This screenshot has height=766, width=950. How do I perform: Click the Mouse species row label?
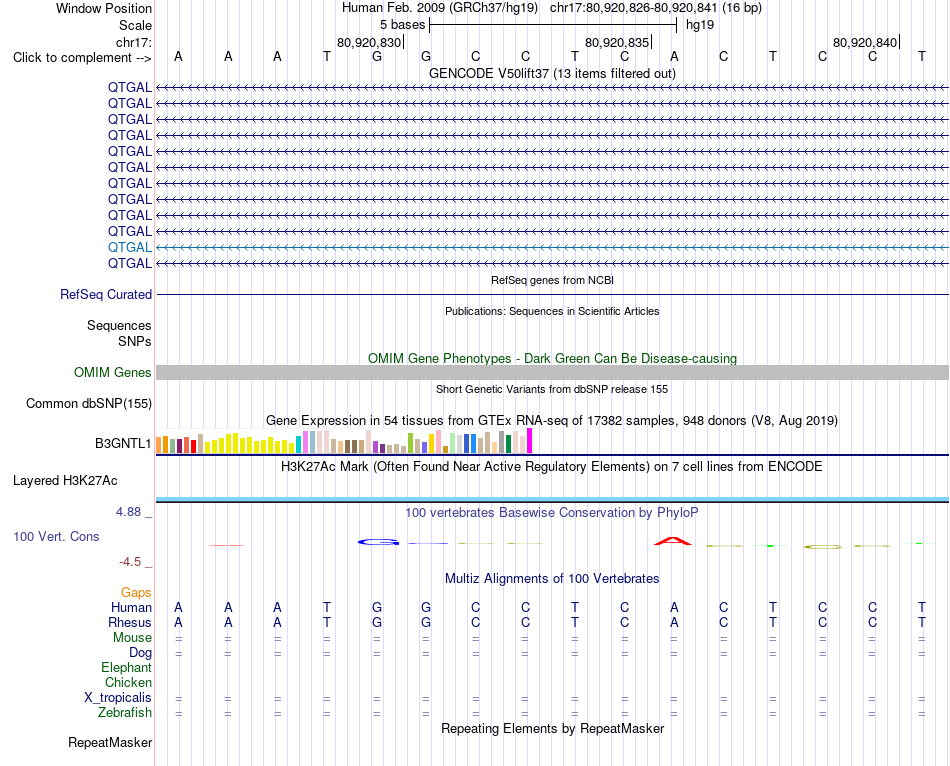click(132, 638)
